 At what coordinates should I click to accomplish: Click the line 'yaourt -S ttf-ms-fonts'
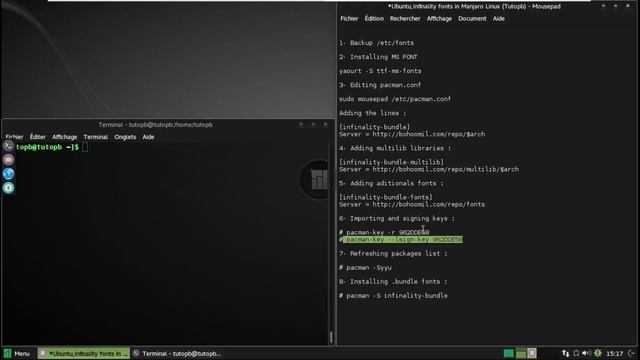380,71
